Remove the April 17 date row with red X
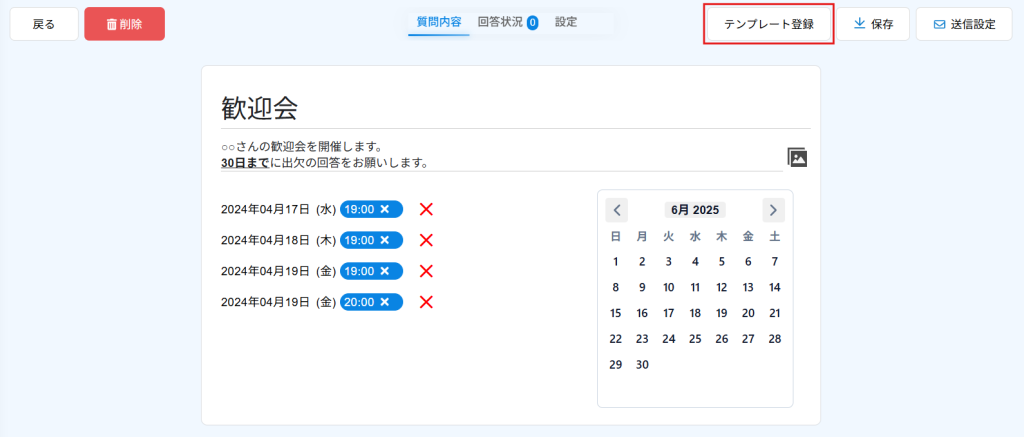The height and width of the screenshot is (437, 1024). point(426,210)
